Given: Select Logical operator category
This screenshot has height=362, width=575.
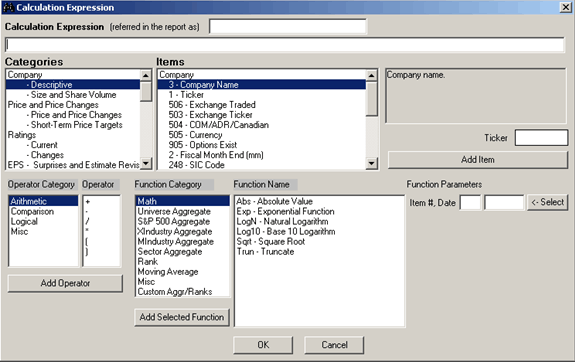Looking at the screenshot, I should click(x=24, y=222).
